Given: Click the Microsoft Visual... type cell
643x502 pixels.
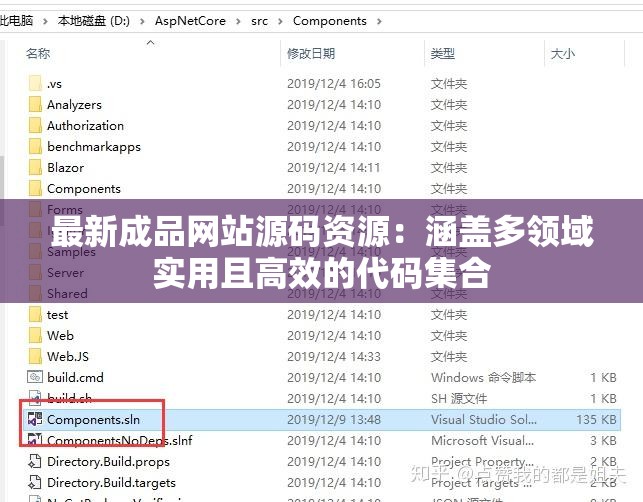Looking at the screenshot, I should [482, 440].
